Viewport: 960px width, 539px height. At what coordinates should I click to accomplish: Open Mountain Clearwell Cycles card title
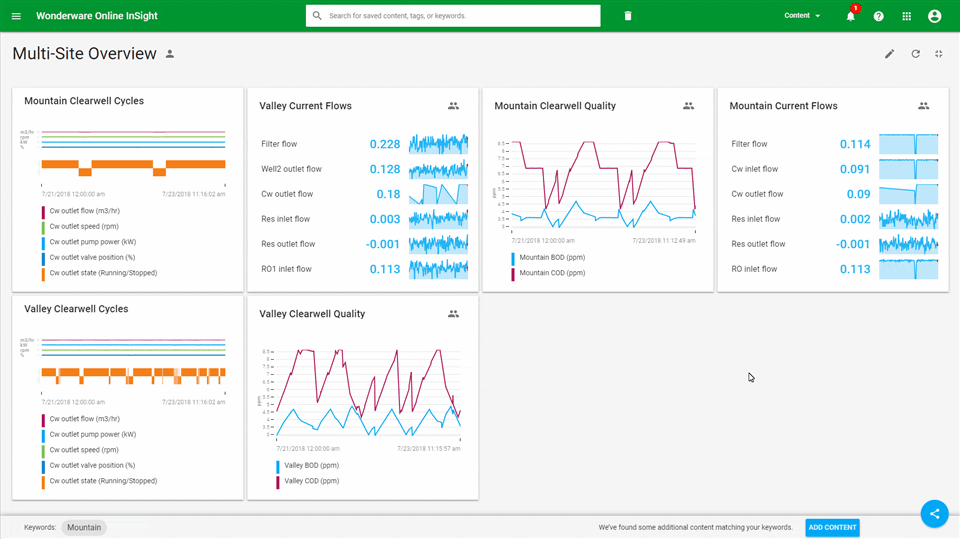[x=84, y=101]
